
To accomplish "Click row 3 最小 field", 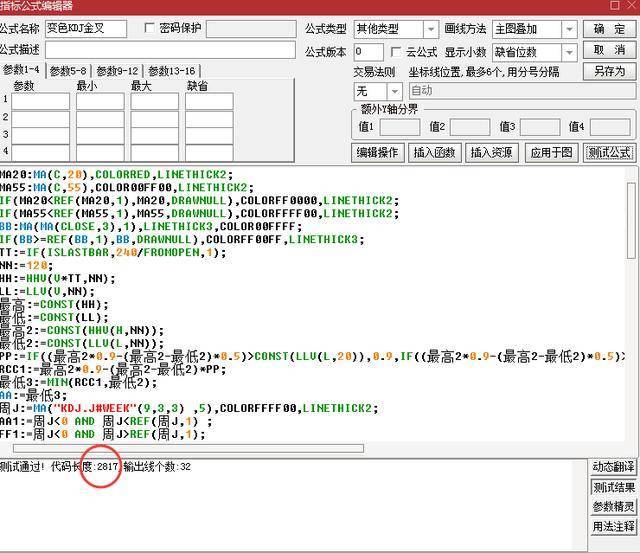I will [x=100, y=136].
